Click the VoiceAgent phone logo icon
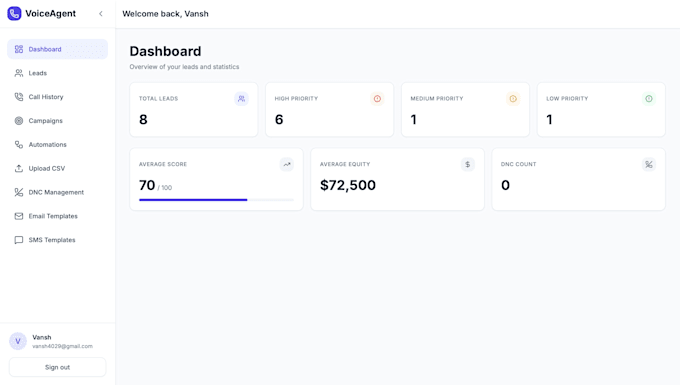This screenshot has width=680, height=385. coord(14,13)
